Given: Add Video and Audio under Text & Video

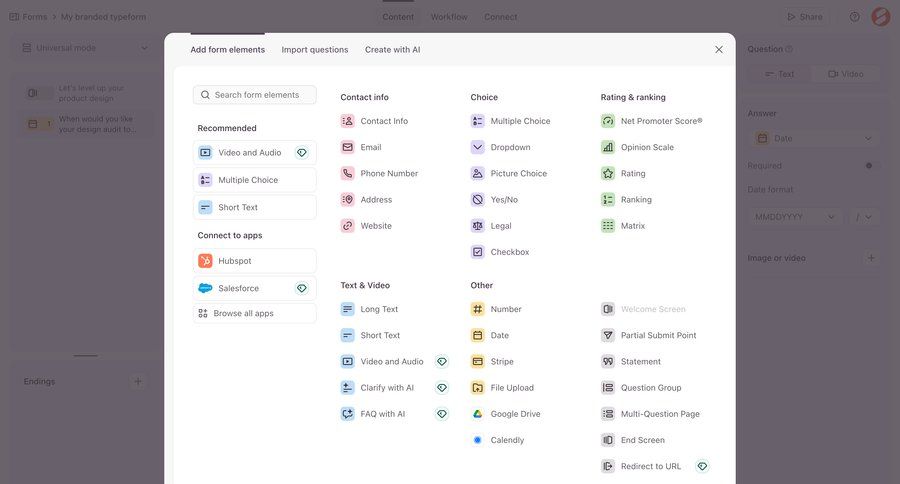Looking at the screenshot, I should point(382,362).
